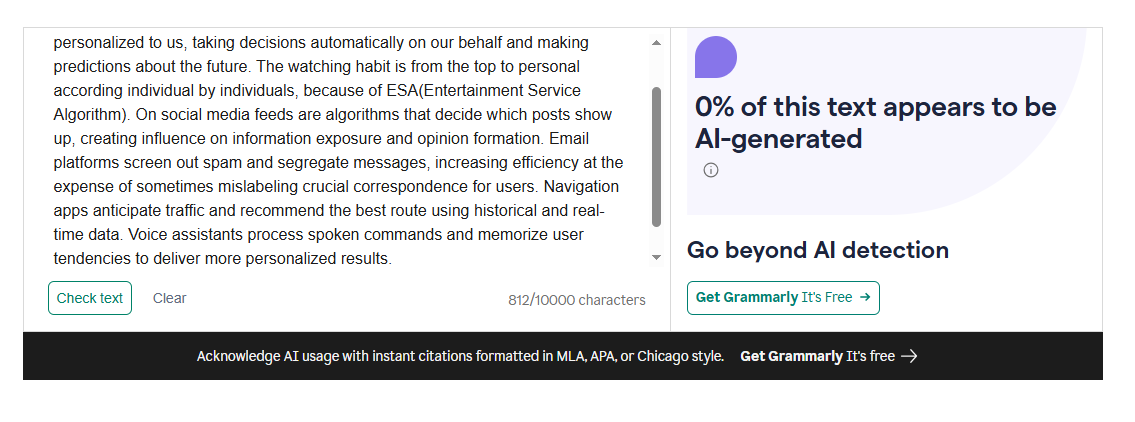Viewport: 1135px width, 422px height.
Task: Click the arrow inside green Get Grammarly button
Action: point(865,297)
